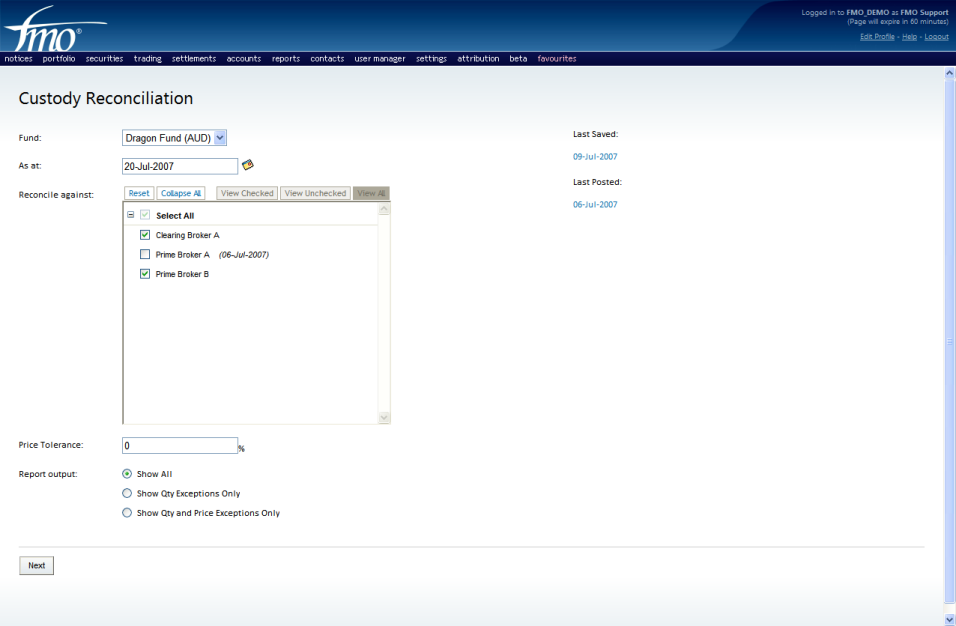Click the Reset button
This screenshot has width=956, height=626.
pyautogui.click(x=139, y=193)
